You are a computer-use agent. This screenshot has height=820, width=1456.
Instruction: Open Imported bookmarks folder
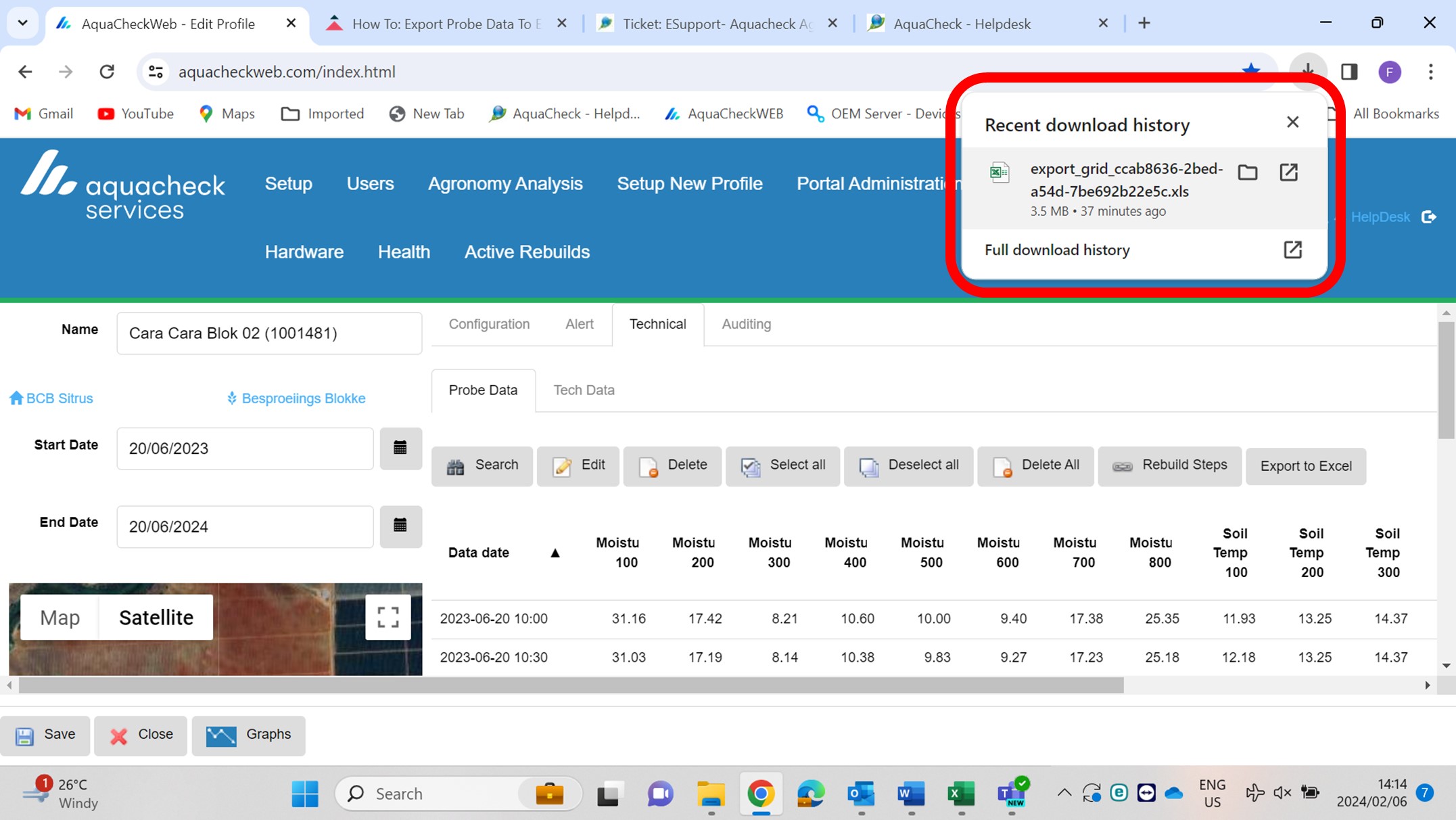[323, 114]
